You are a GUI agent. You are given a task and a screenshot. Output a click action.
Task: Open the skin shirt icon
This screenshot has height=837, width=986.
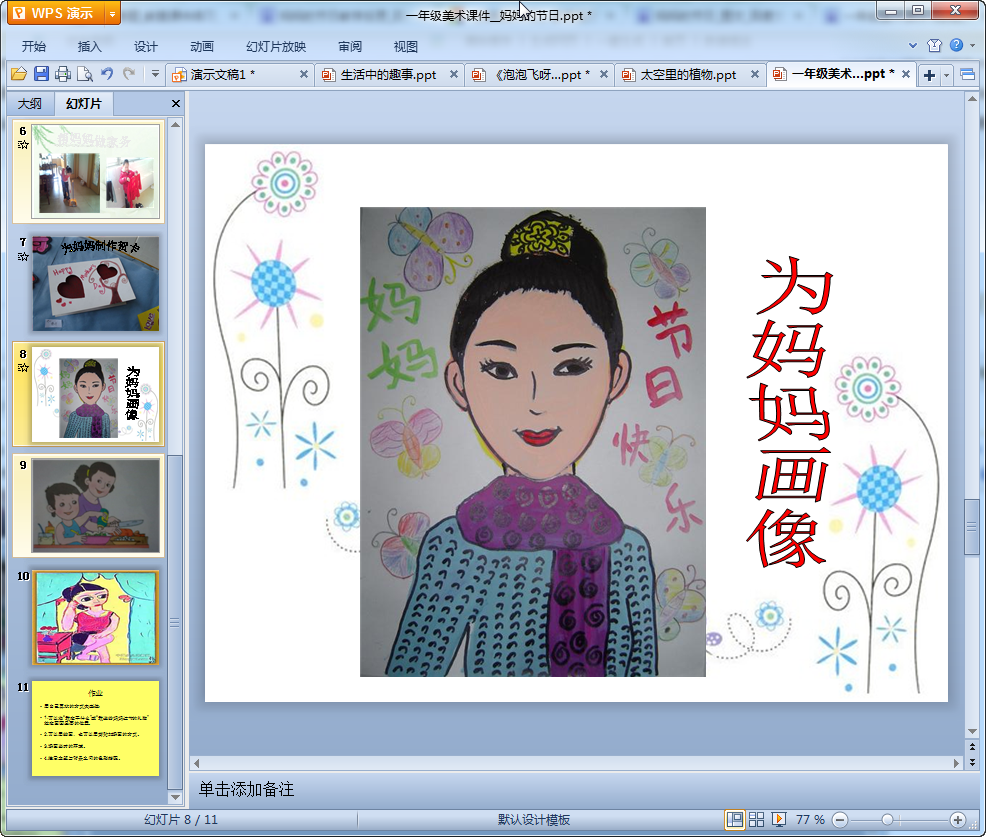(934, 45)
